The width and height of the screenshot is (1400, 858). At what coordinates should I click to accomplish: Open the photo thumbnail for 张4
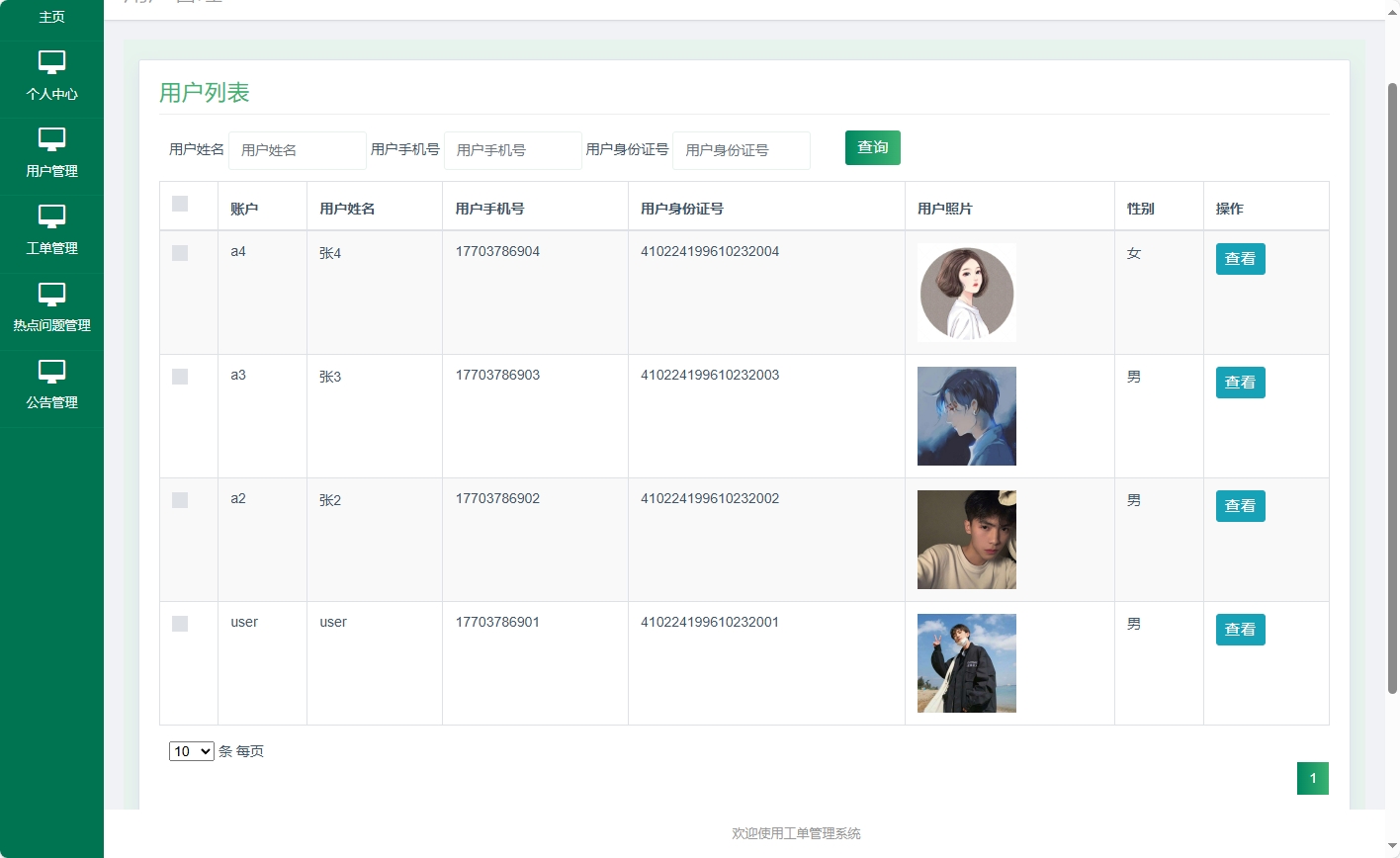pos(966,292)
